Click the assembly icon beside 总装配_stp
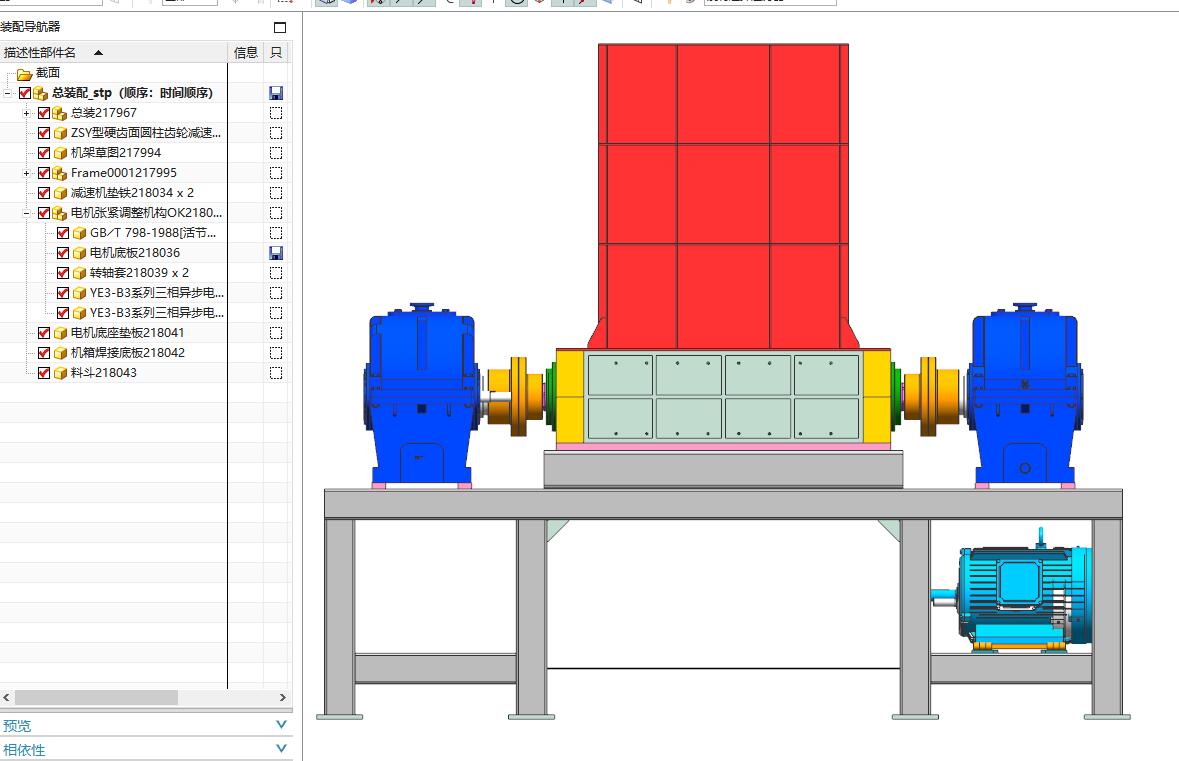The height and width of the screenshot is (761, 1179). [x=41, y=93]
